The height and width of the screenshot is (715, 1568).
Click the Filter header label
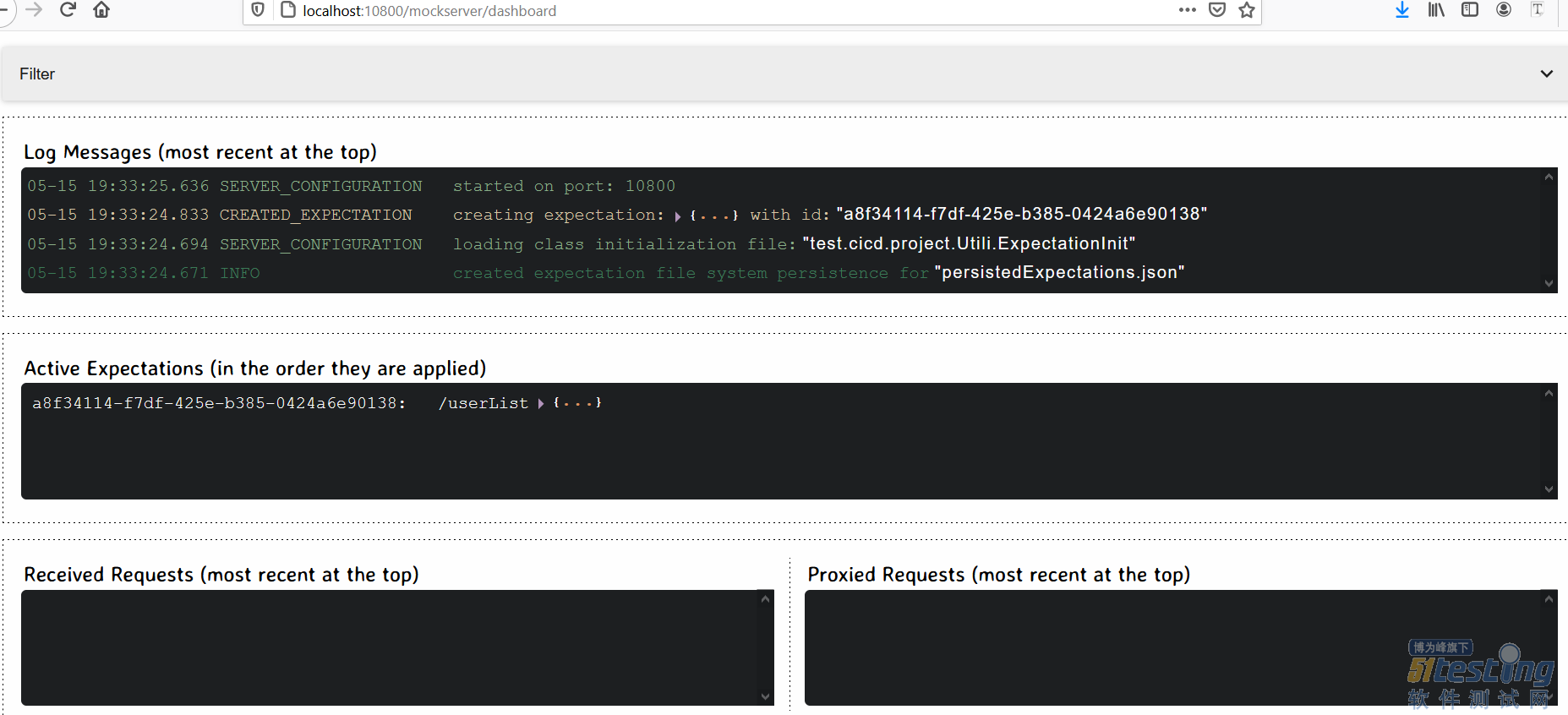pyautogui.click(x=37, y=74)
